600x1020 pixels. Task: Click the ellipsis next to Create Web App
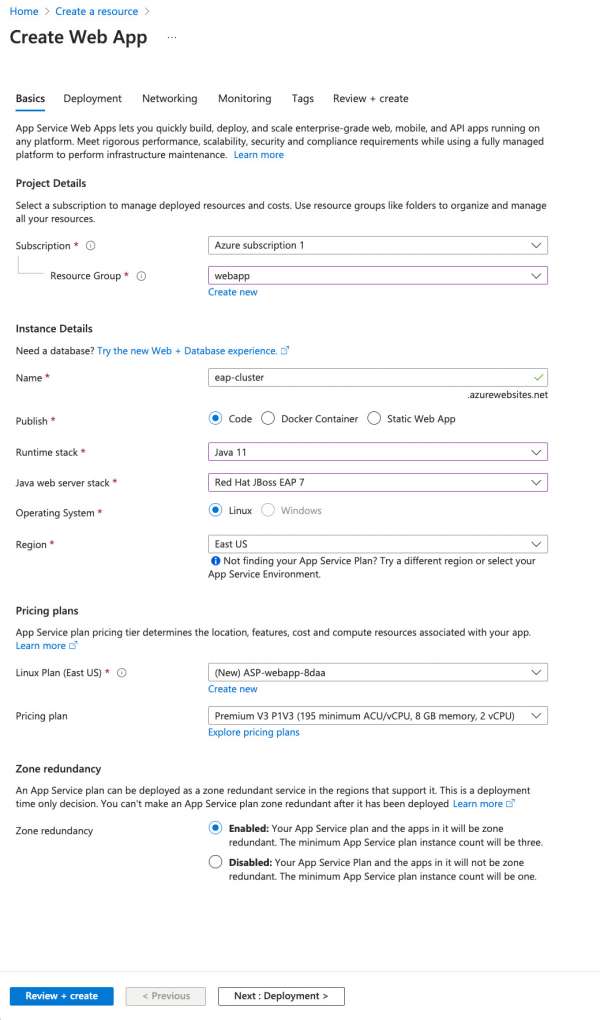coord(172,38)
